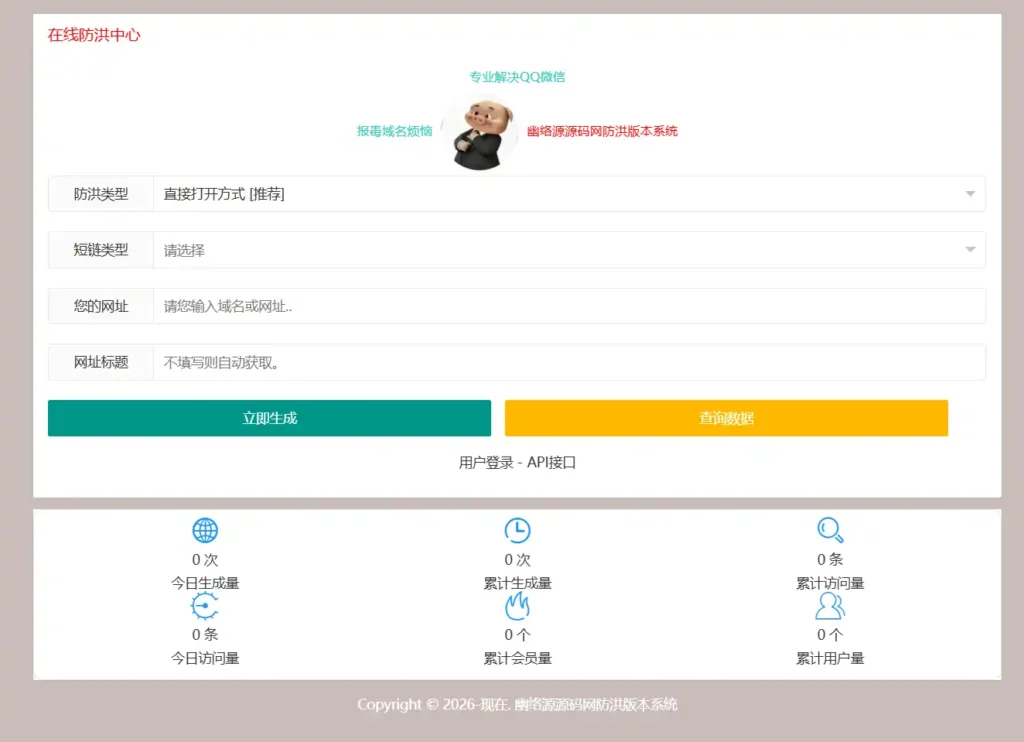Open the 用户登录 link
Viewport: 1024px width, 742px height.
tap(486, 462)
